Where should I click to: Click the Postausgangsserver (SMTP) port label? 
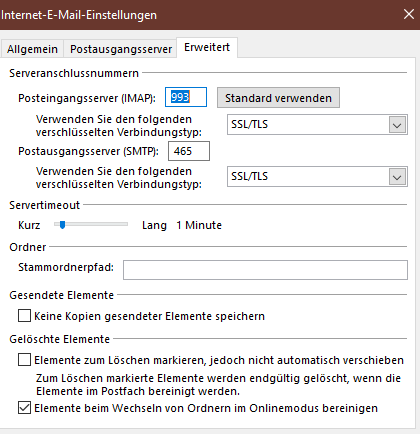point(88,151)
